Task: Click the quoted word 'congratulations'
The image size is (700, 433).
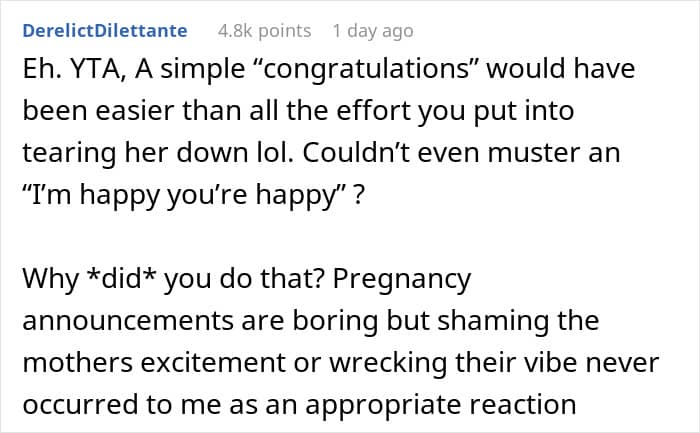Action: pos(365,70)
